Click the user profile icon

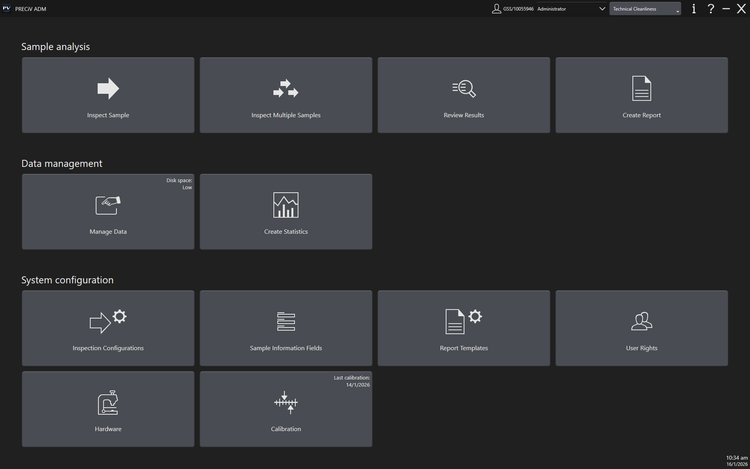point(496,9)
